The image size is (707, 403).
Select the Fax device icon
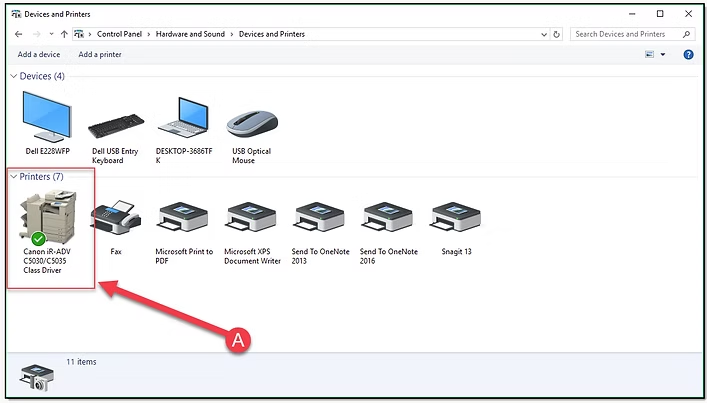(115, 217)
